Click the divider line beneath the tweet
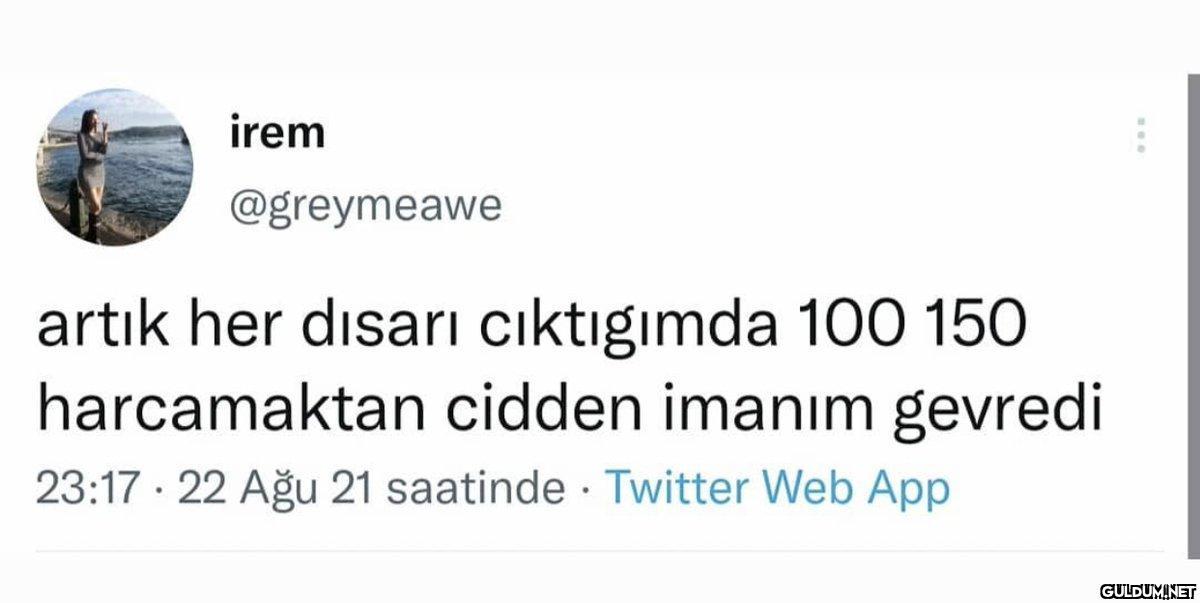 [x=600, y=551]
